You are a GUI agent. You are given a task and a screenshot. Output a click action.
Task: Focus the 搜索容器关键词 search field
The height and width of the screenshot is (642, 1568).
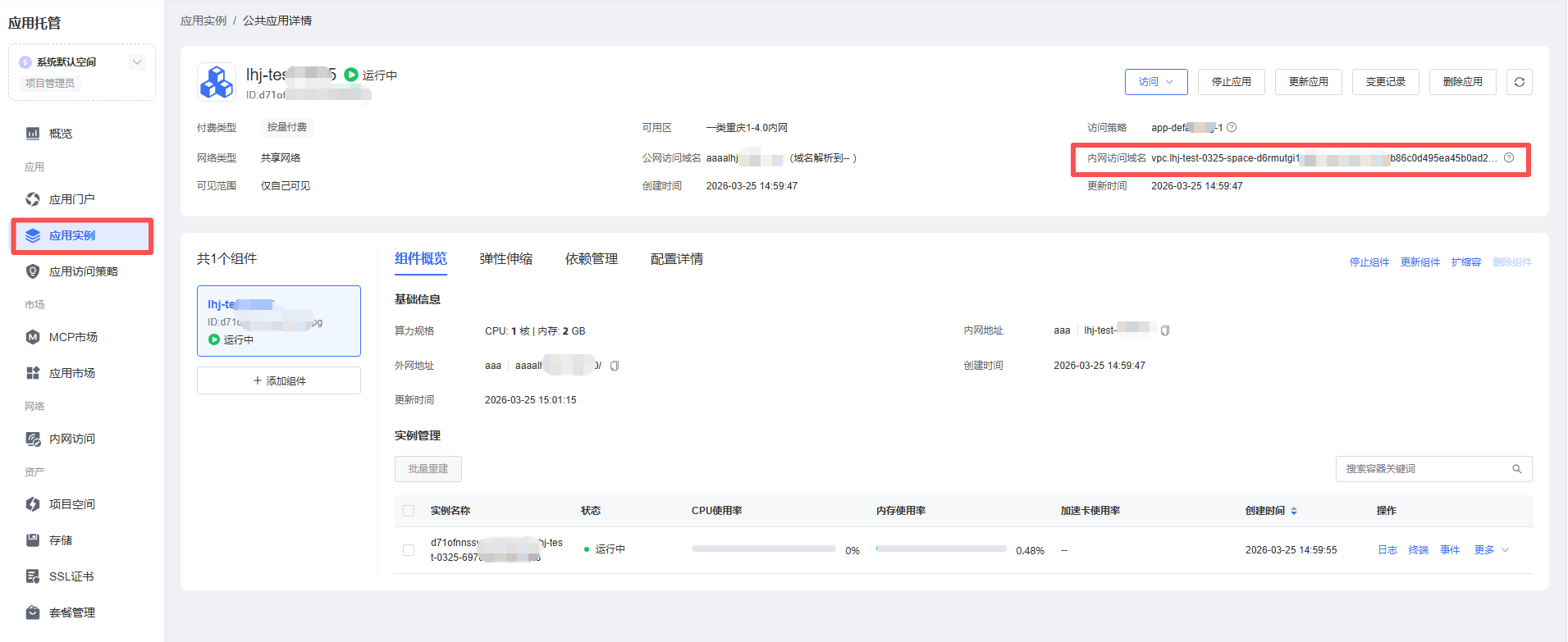pyautogui.click(x=1424, y=469)
